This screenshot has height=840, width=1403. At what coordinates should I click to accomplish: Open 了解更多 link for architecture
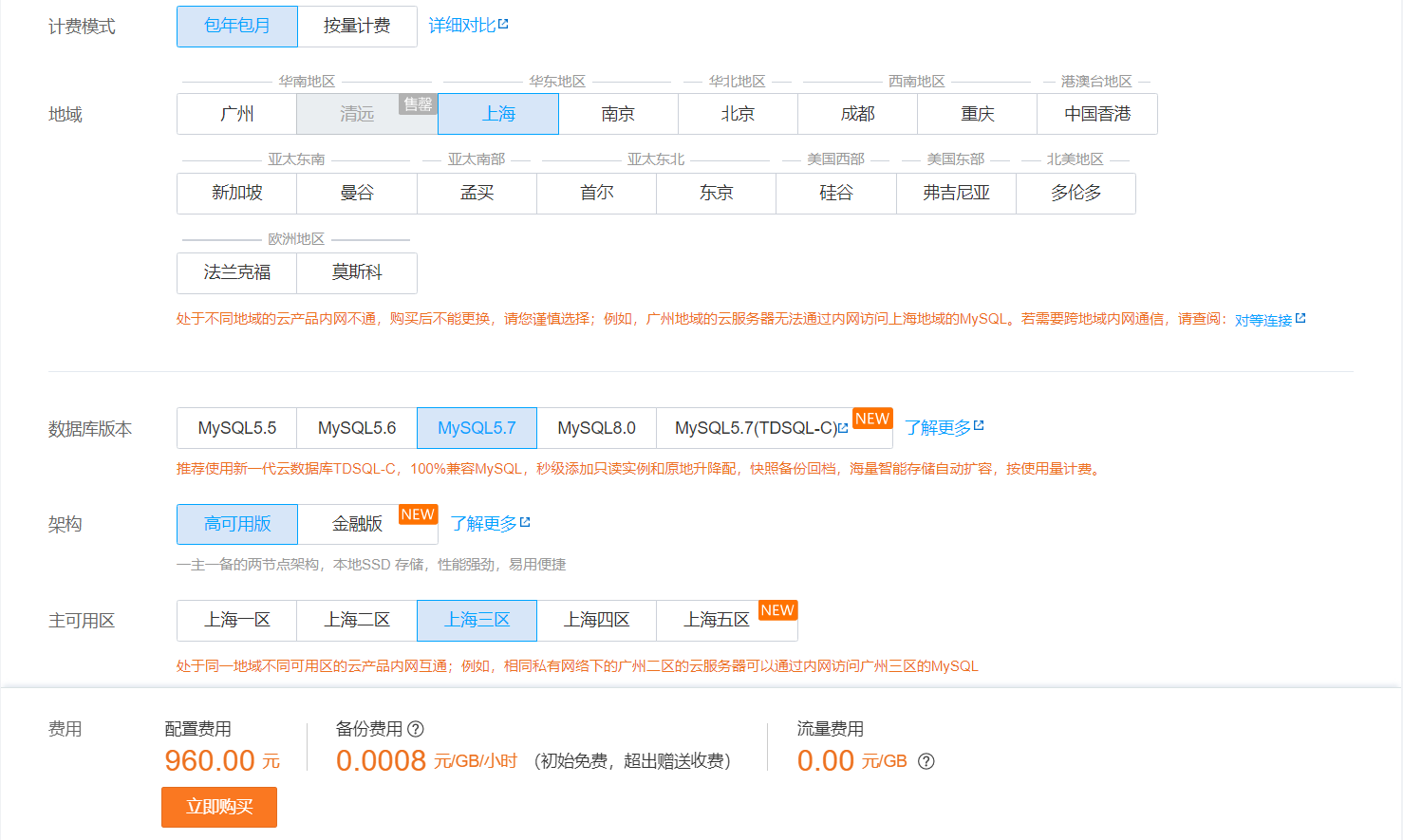click(x=491, y=524)
